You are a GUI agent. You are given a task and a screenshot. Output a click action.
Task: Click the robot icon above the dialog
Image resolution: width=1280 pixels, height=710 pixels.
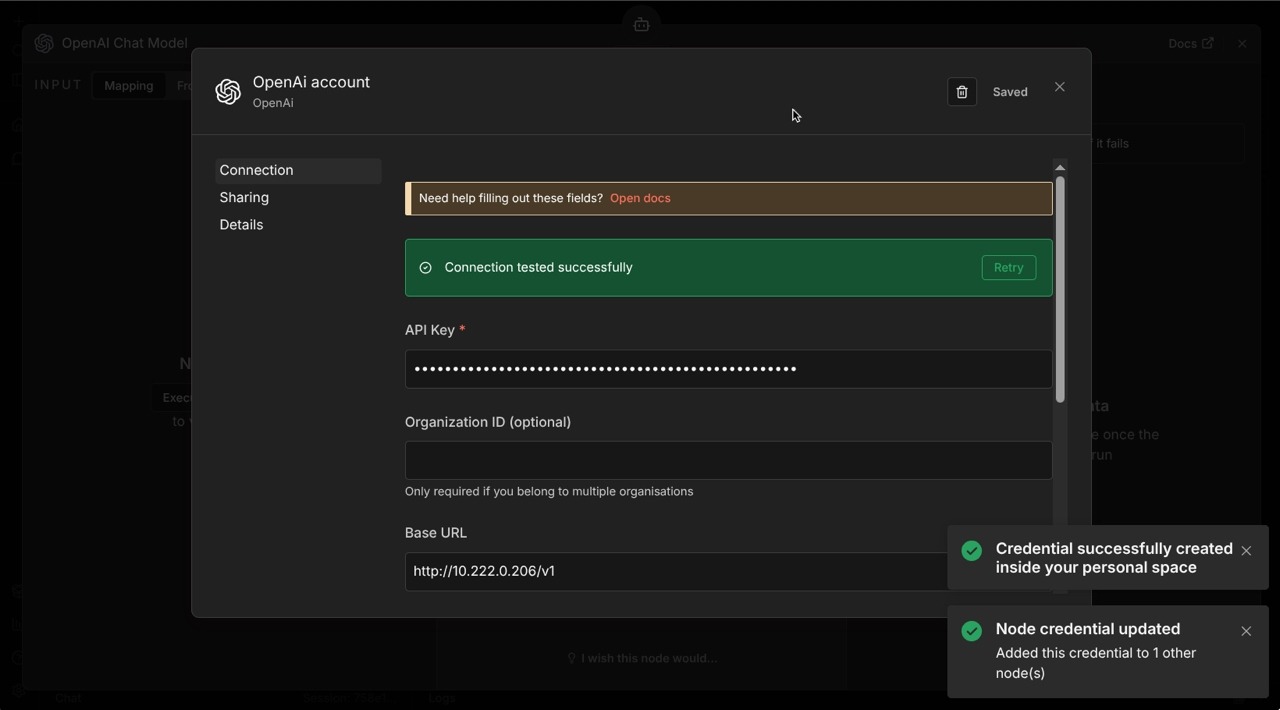[641, 24]
